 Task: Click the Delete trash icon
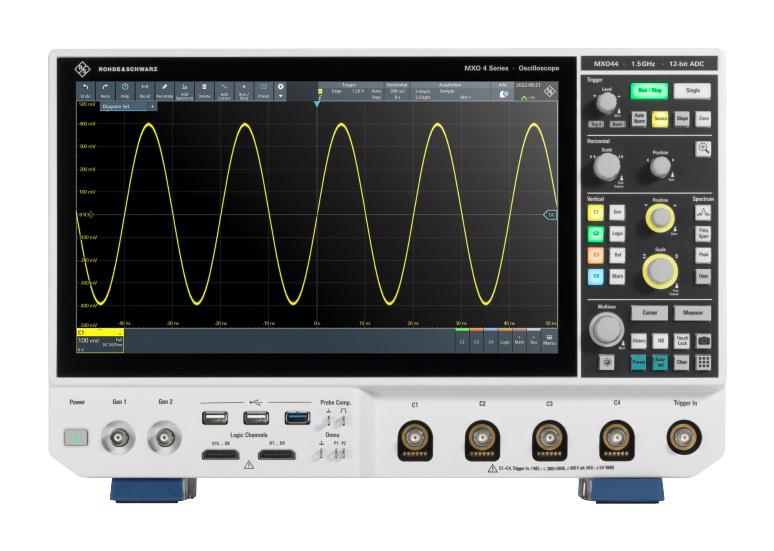(204, 90)
